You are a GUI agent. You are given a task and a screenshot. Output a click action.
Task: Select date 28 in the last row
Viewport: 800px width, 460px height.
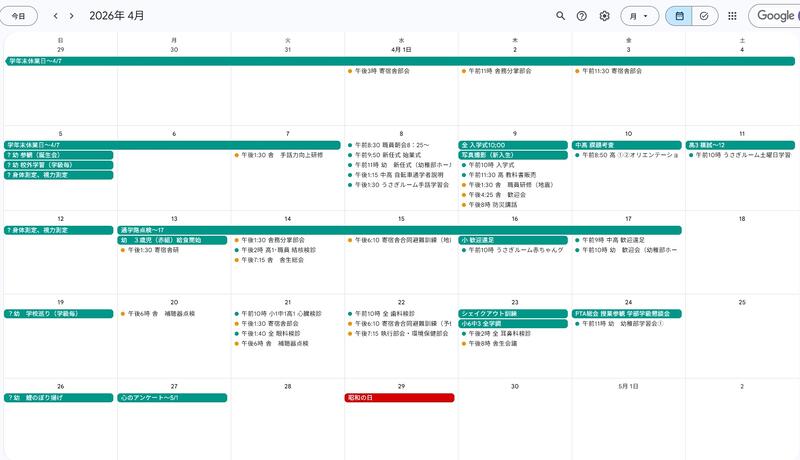(x=288, y=386)
